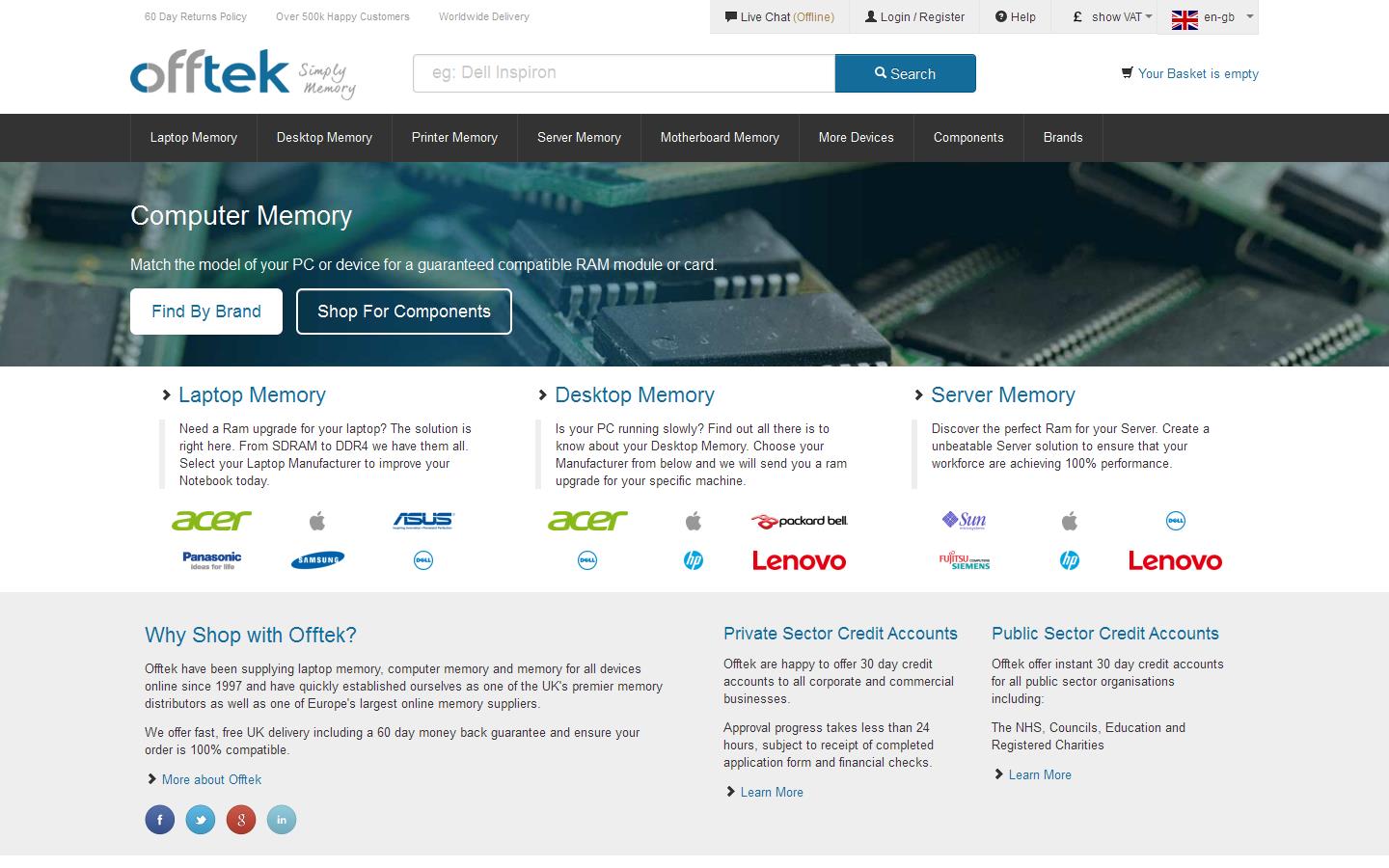Click the HP logo under Desktop Memory
Image resolution: width=1389 pixels, height=868 pixels.
(693, 558)
